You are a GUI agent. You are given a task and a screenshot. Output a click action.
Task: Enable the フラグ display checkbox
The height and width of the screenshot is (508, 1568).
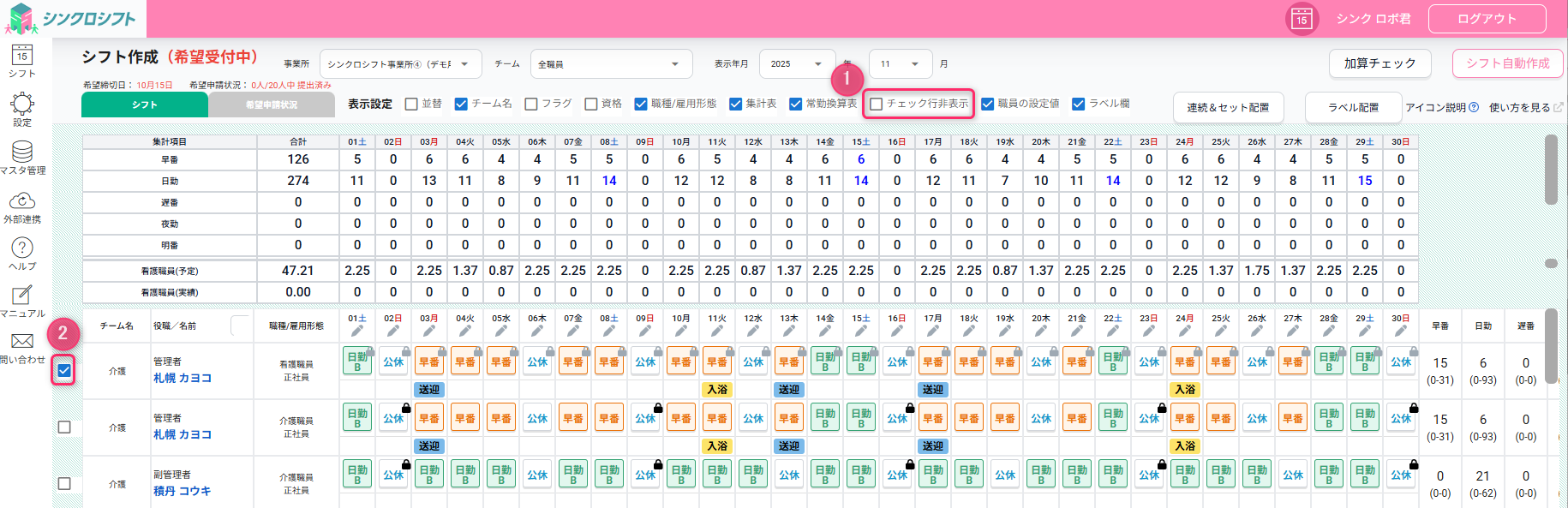(x=531, y=104)
